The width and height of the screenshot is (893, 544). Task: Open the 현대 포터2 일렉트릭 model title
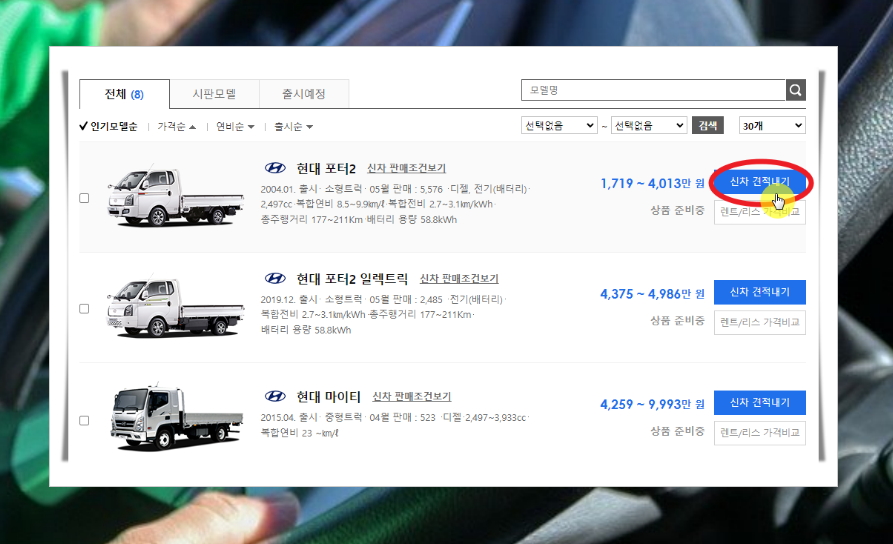[x=352, y=279]
